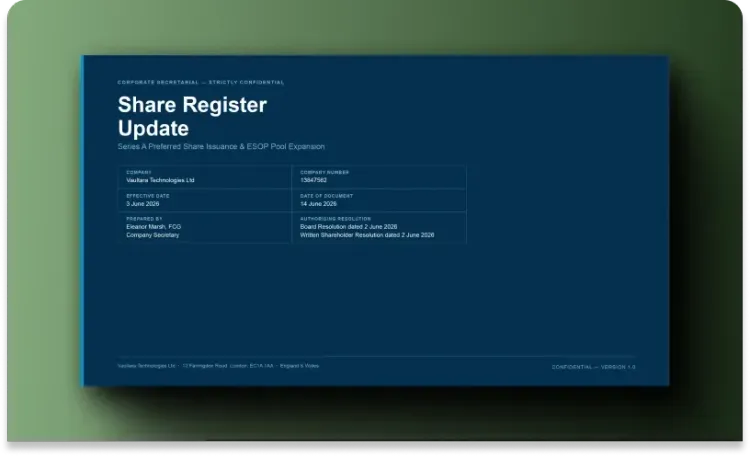Click the "Authorising Resolution" field label
The height and width of the screenshot is (456, 750).
[335, 219]
